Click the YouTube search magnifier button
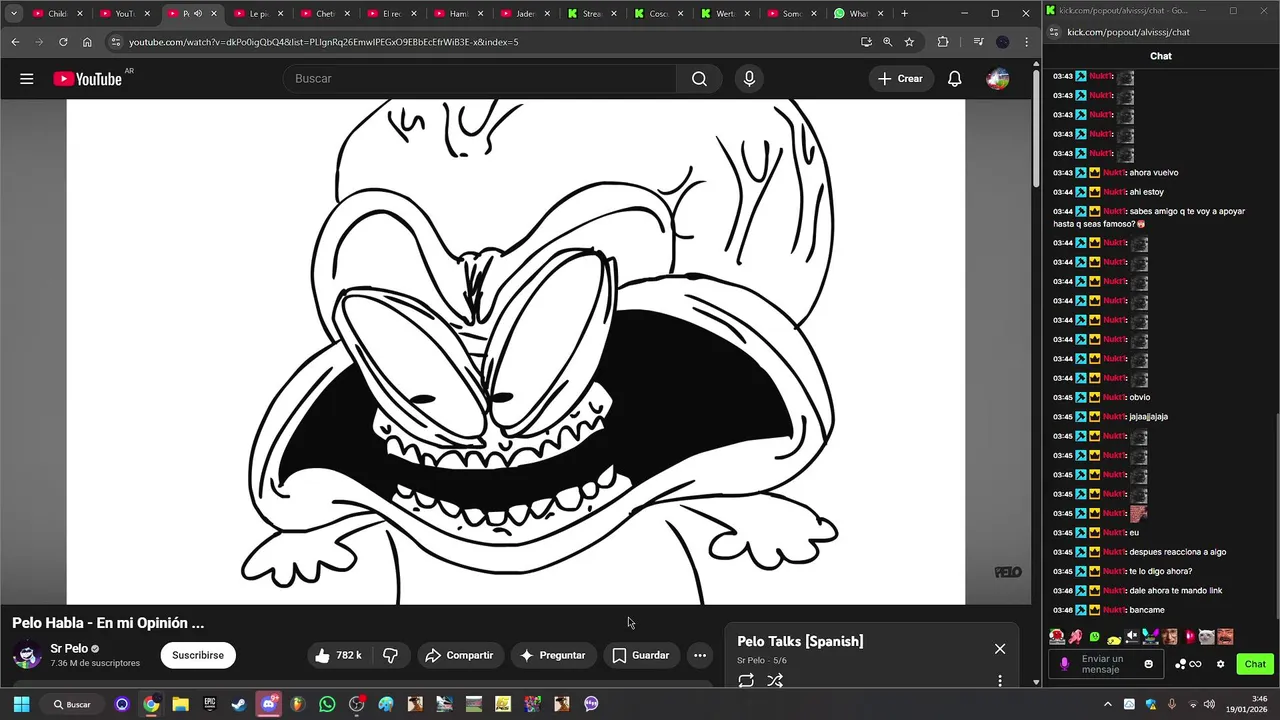1280x720 pixels. (699, 79)
